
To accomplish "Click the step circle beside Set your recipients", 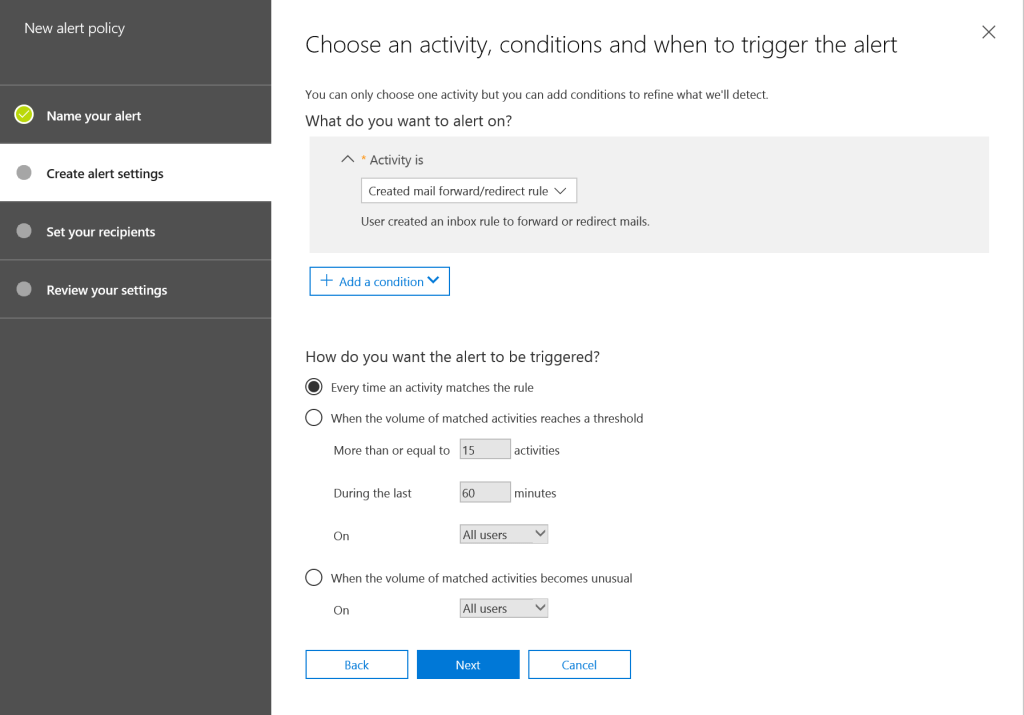I will point(24,231).
